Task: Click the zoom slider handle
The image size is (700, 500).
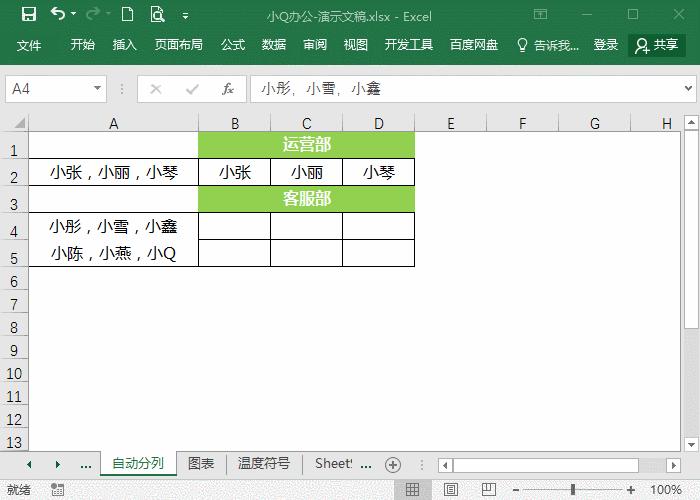Action: tap(573, 490)
